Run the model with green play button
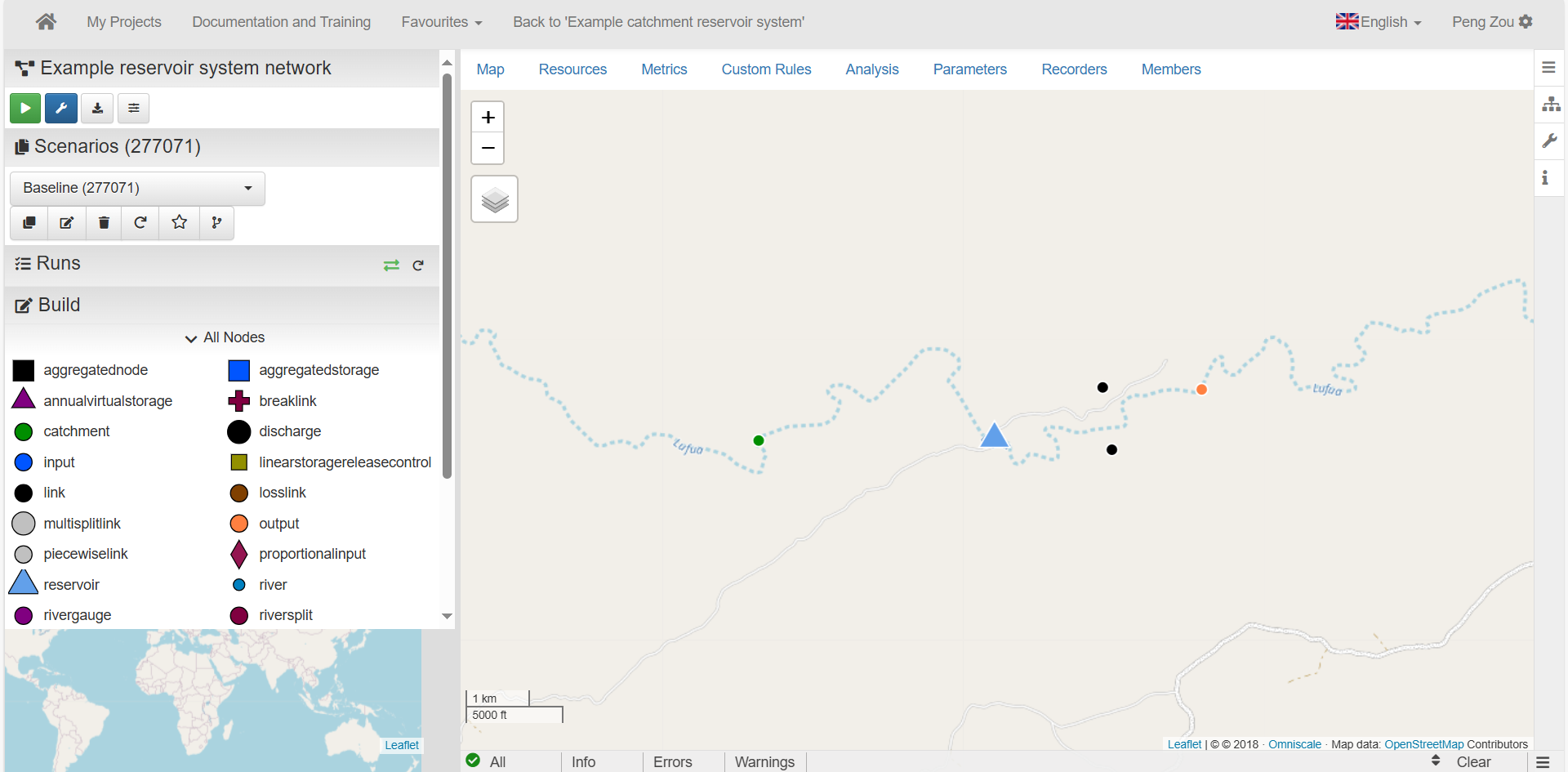 tap(25, 108)
